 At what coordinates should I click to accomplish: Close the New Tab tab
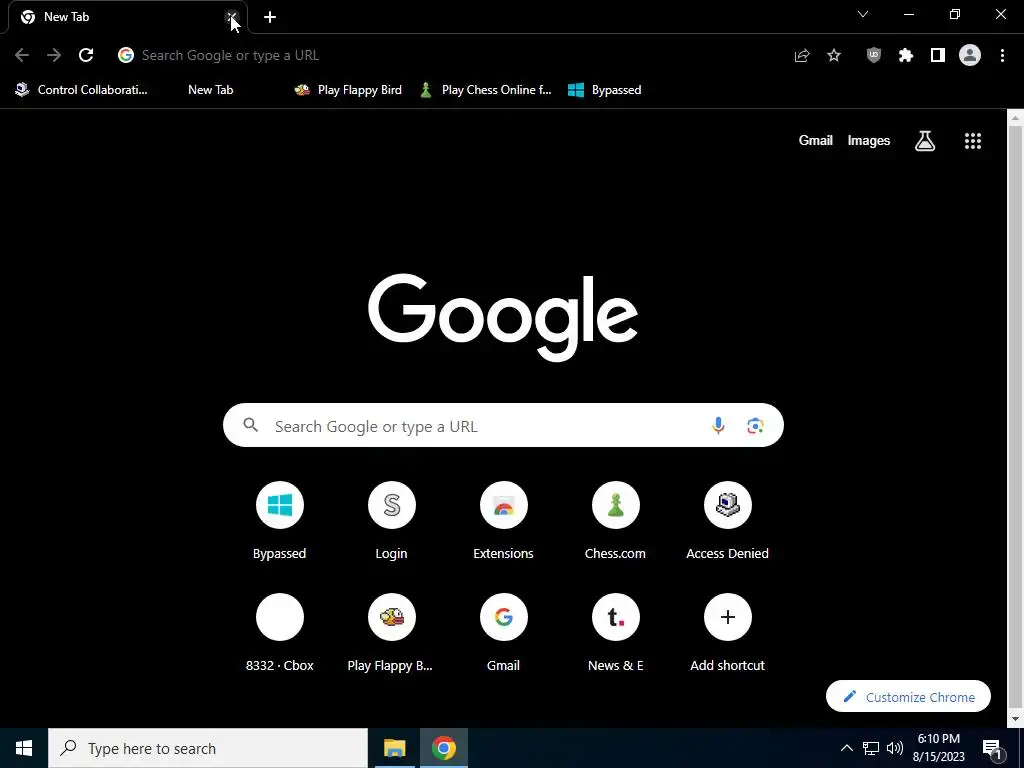(x=232, y=18)
